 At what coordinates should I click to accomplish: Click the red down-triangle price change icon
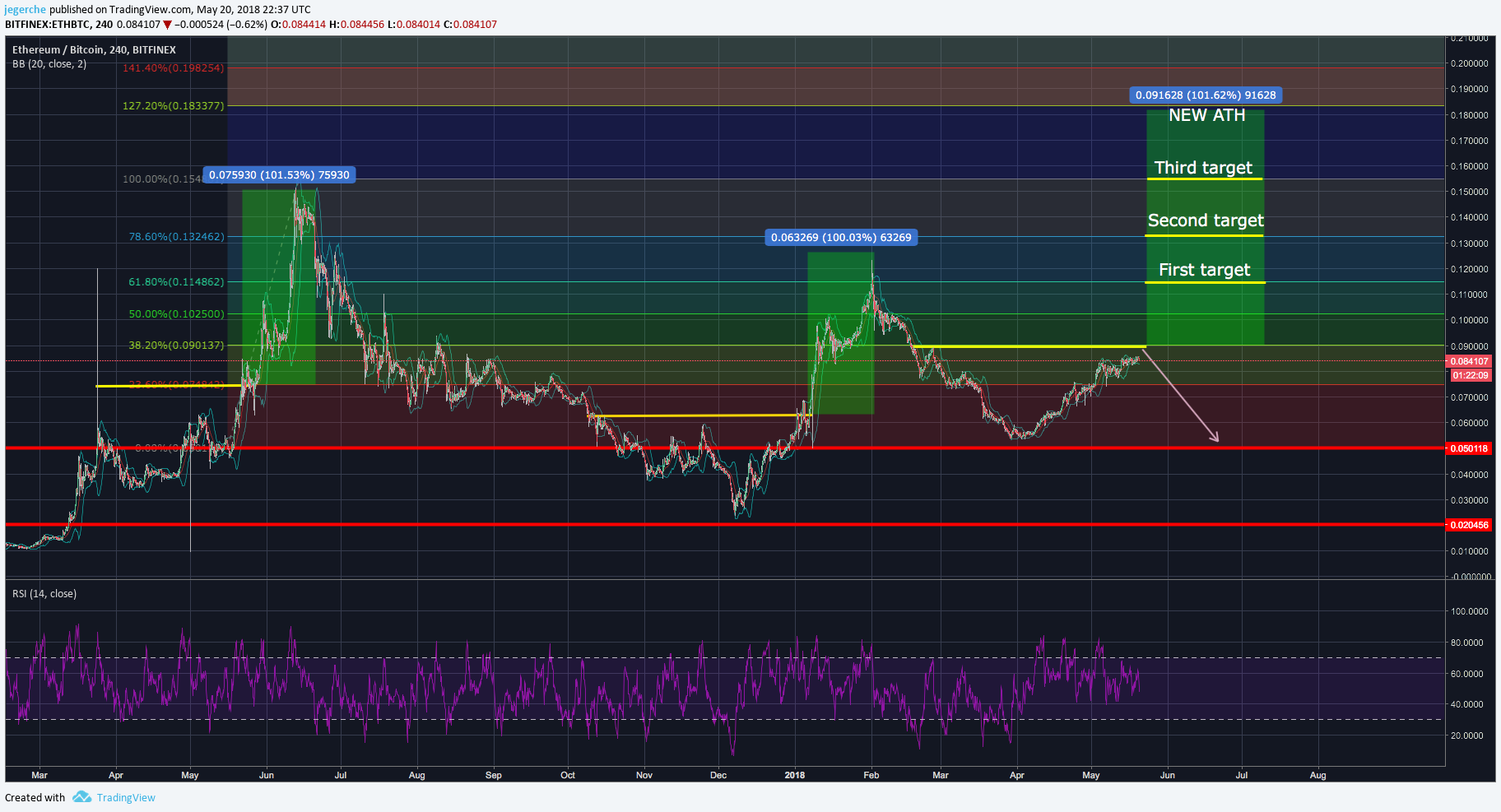[x=167, y=25]
